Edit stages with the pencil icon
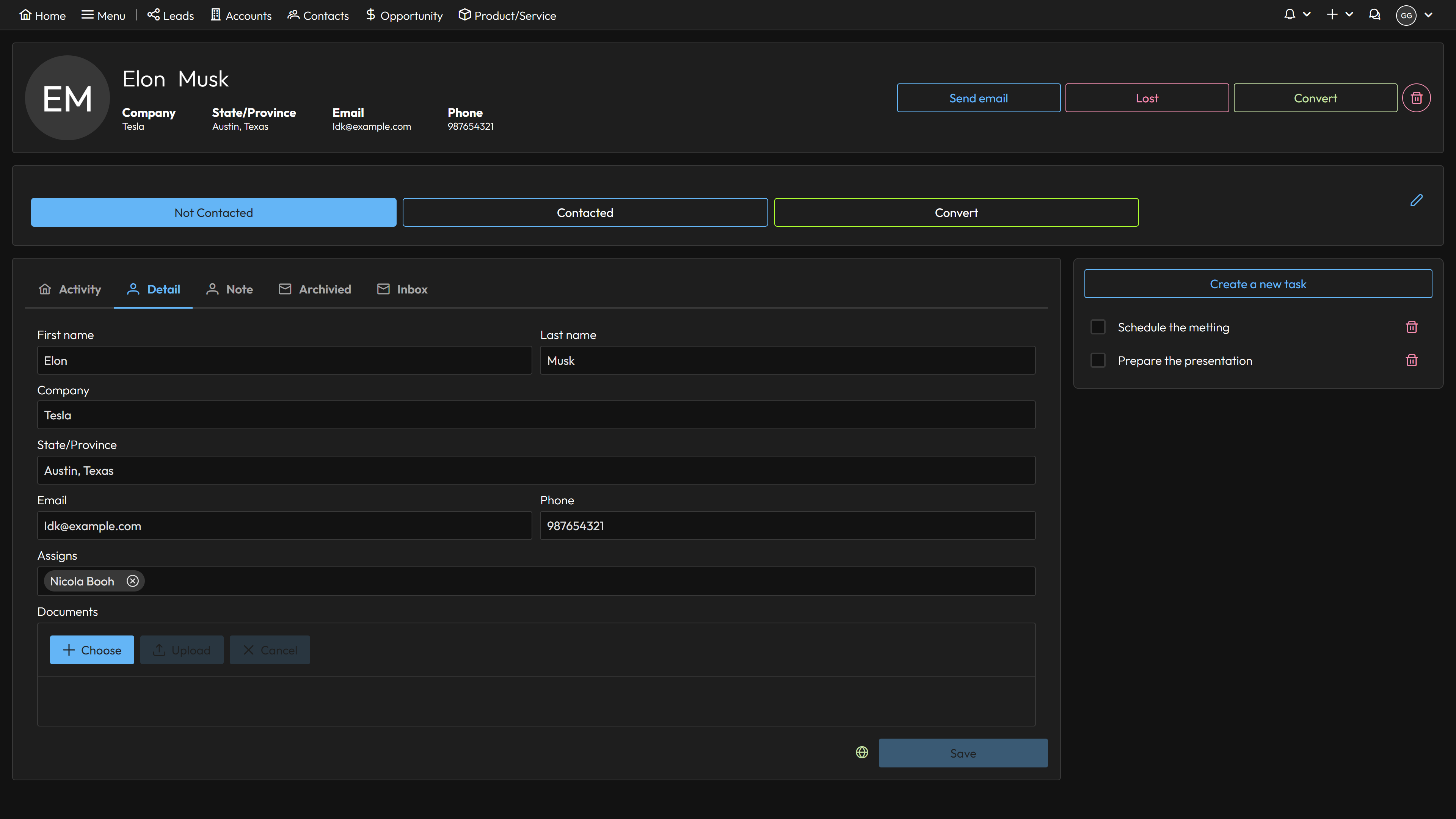This screenshot has height=819, width=1456. (1417, 201)
